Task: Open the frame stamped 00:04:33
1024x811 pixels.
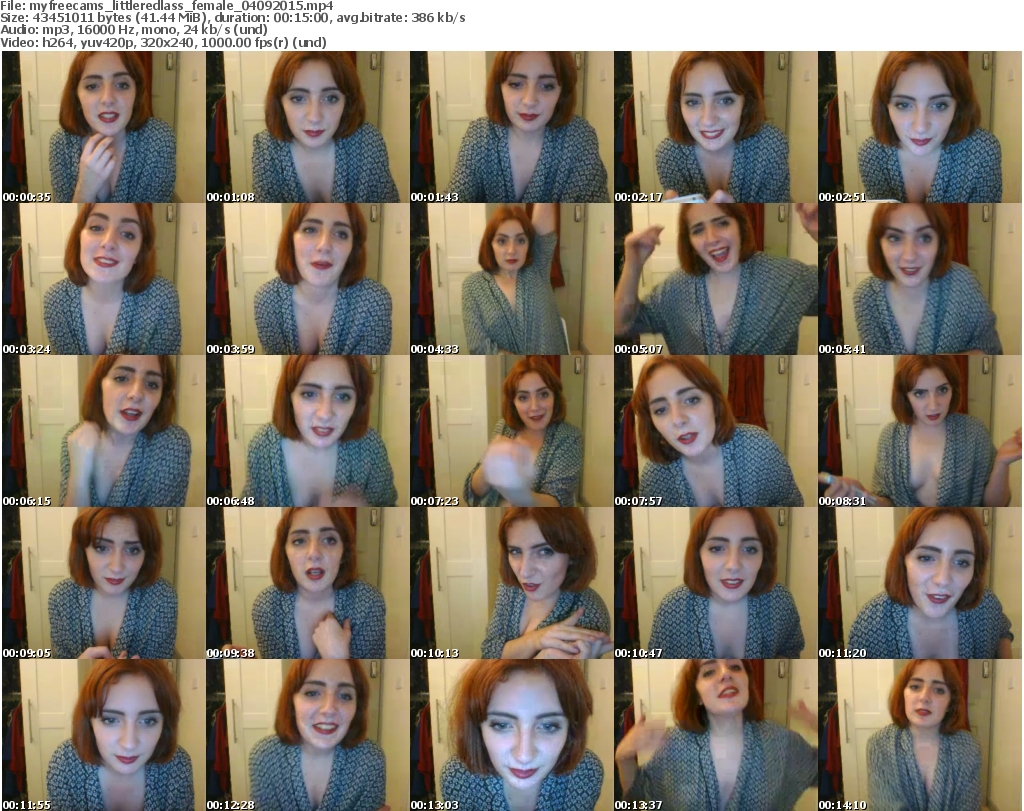Action: coord(511,279)
